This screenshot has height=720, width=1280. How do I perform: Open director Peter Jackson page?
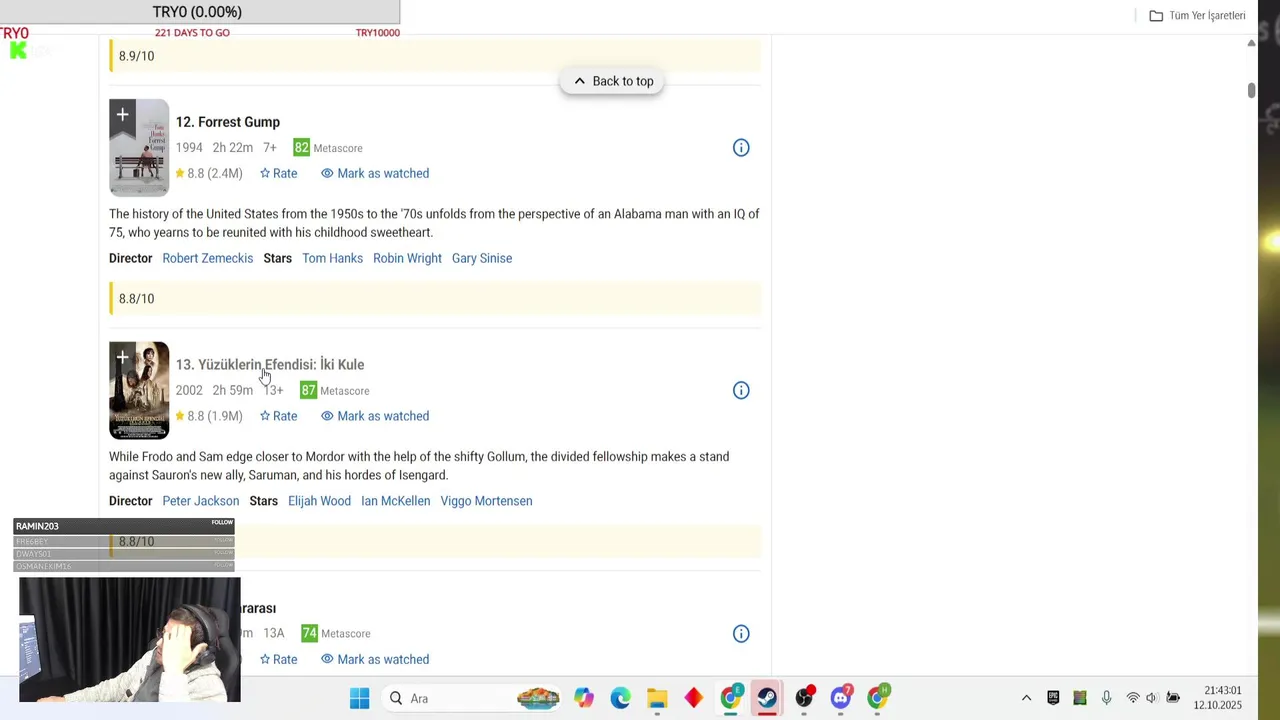point(201,501)
